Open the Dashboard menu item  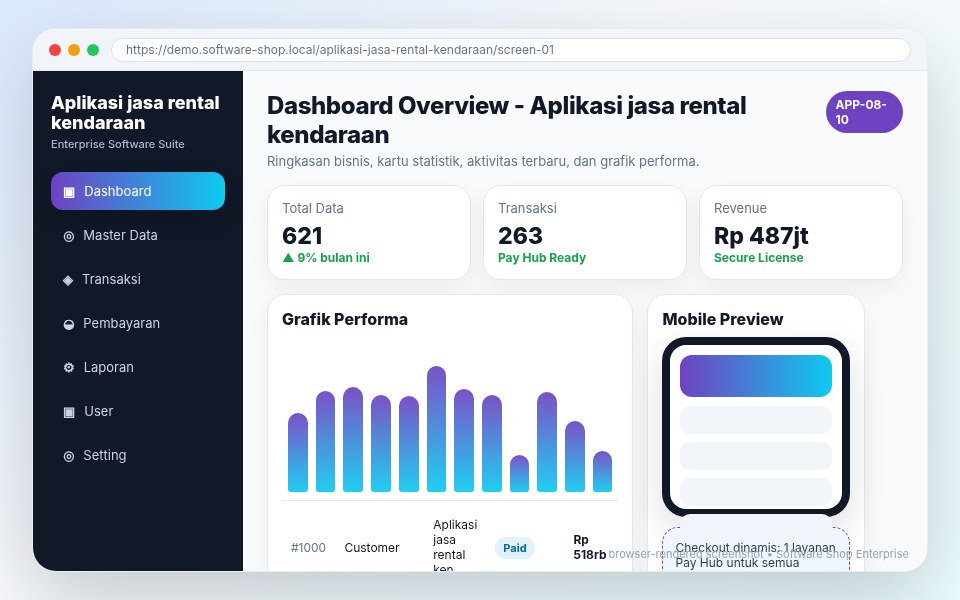[138, 191]
